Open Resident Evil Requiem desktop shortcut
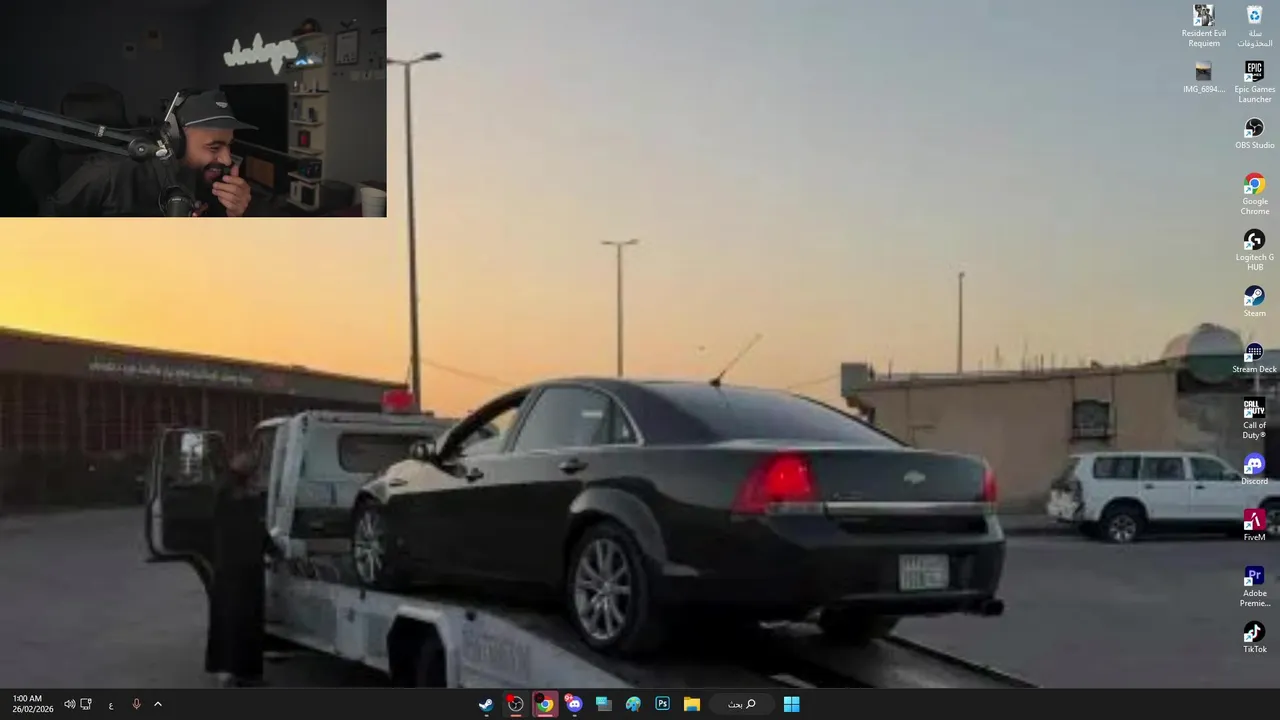1280x720 pixels. click(1203, 26)
